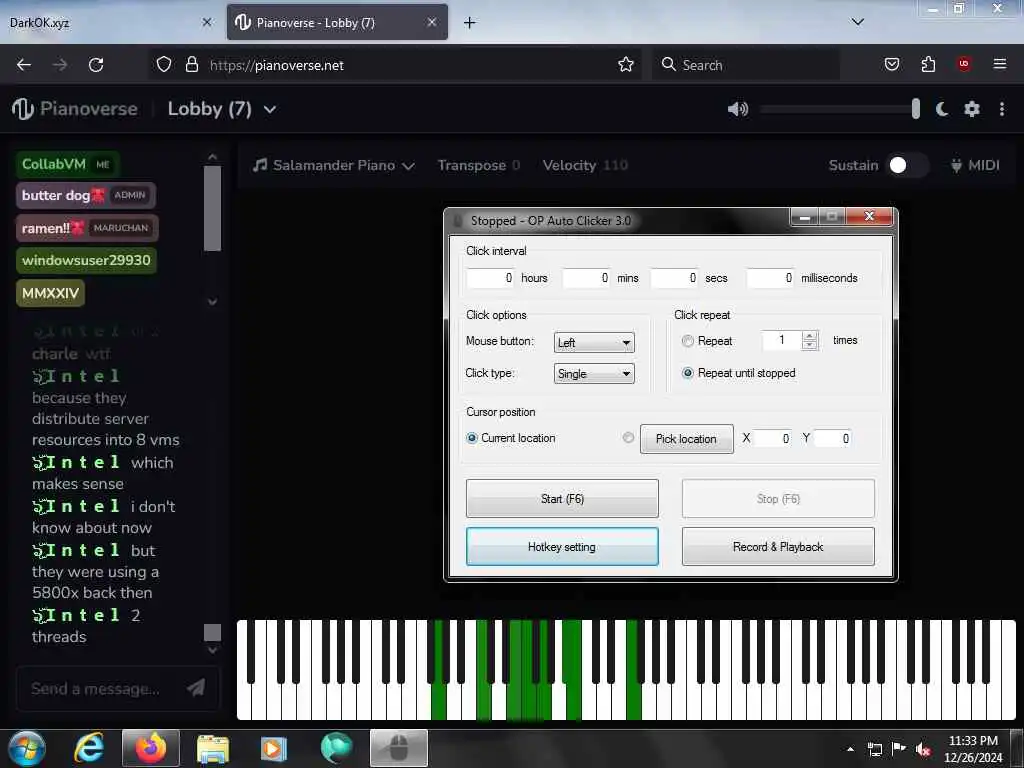The height and width of the screenshot is (768, 1024).
Task: Increment the repeat times spinner
Action: [810, 336]
